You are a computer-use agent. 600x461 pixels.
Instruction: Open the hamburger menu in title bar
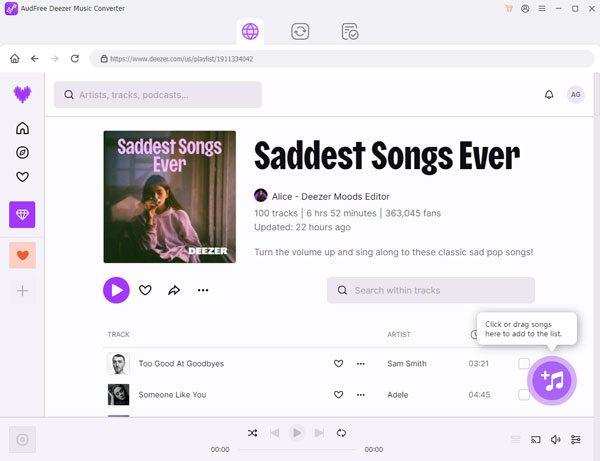(x=542, y=8)
